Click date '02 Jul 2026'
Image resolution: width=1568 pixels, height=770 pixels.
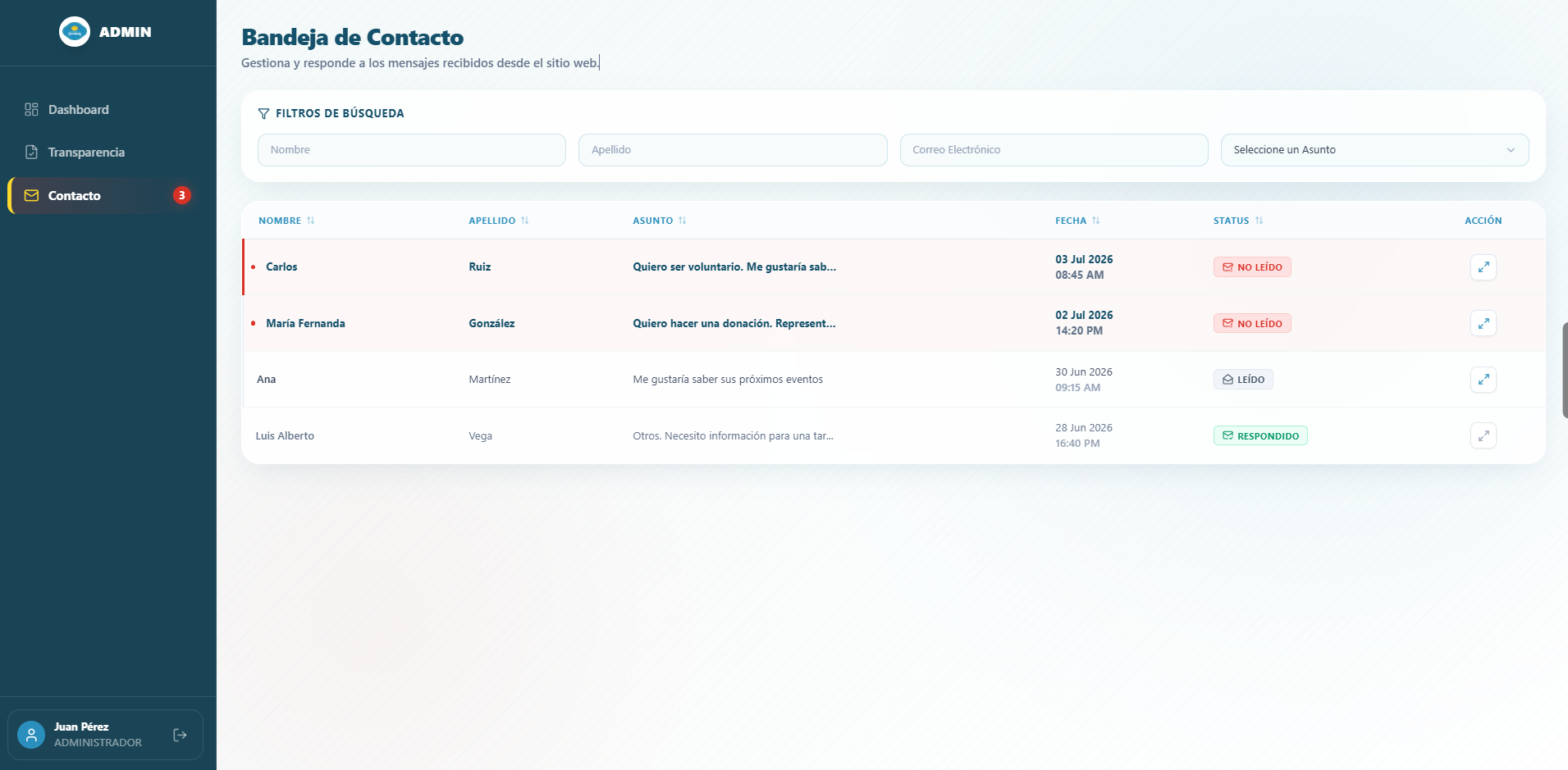coord(1084,315)
